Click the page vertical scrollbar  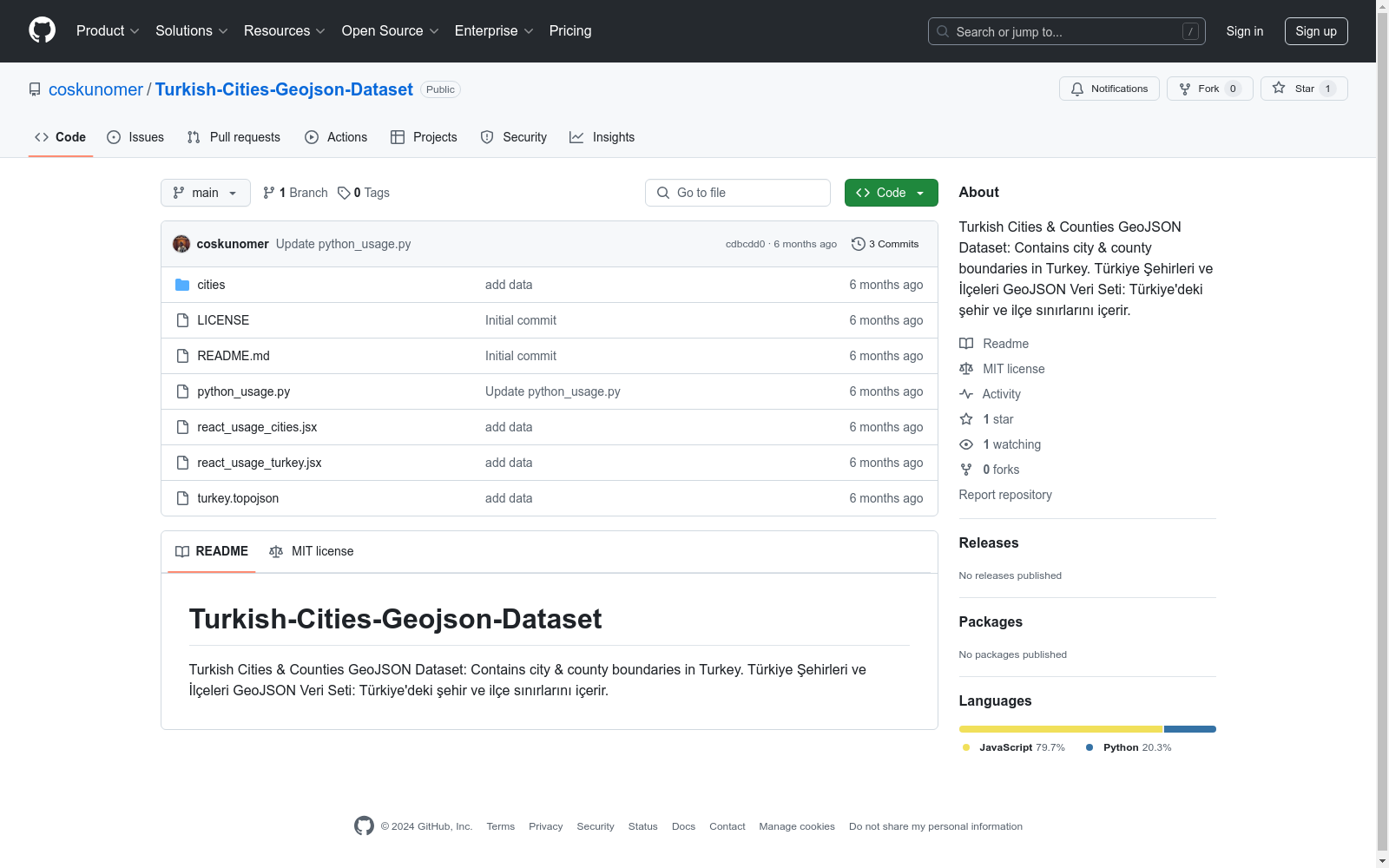1382,434
